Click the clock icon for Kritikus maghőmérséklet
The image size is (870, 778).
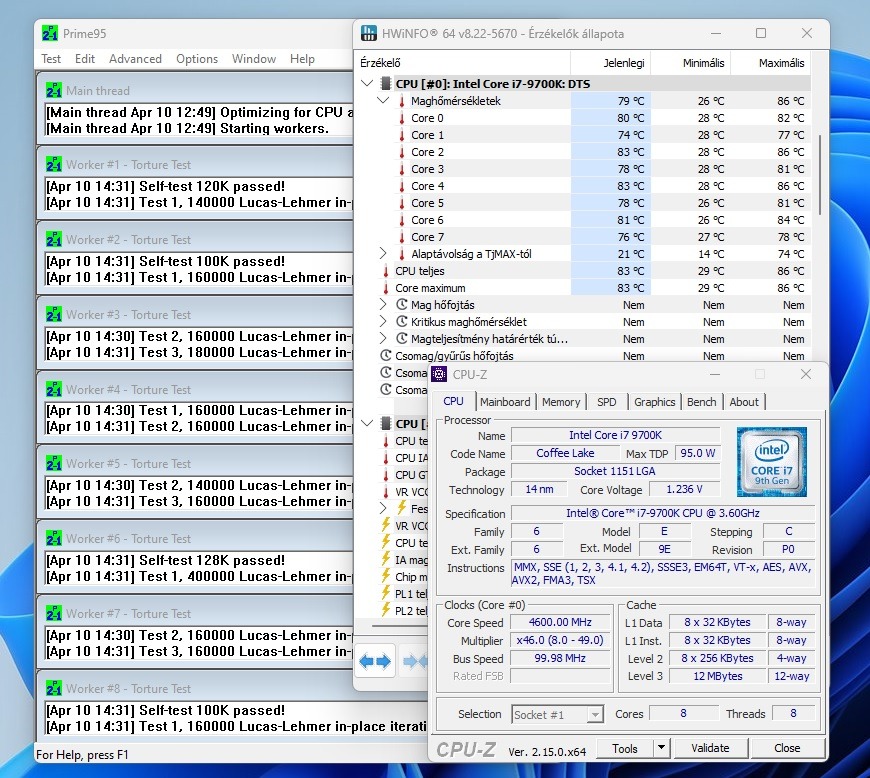[x=402, y=322]
